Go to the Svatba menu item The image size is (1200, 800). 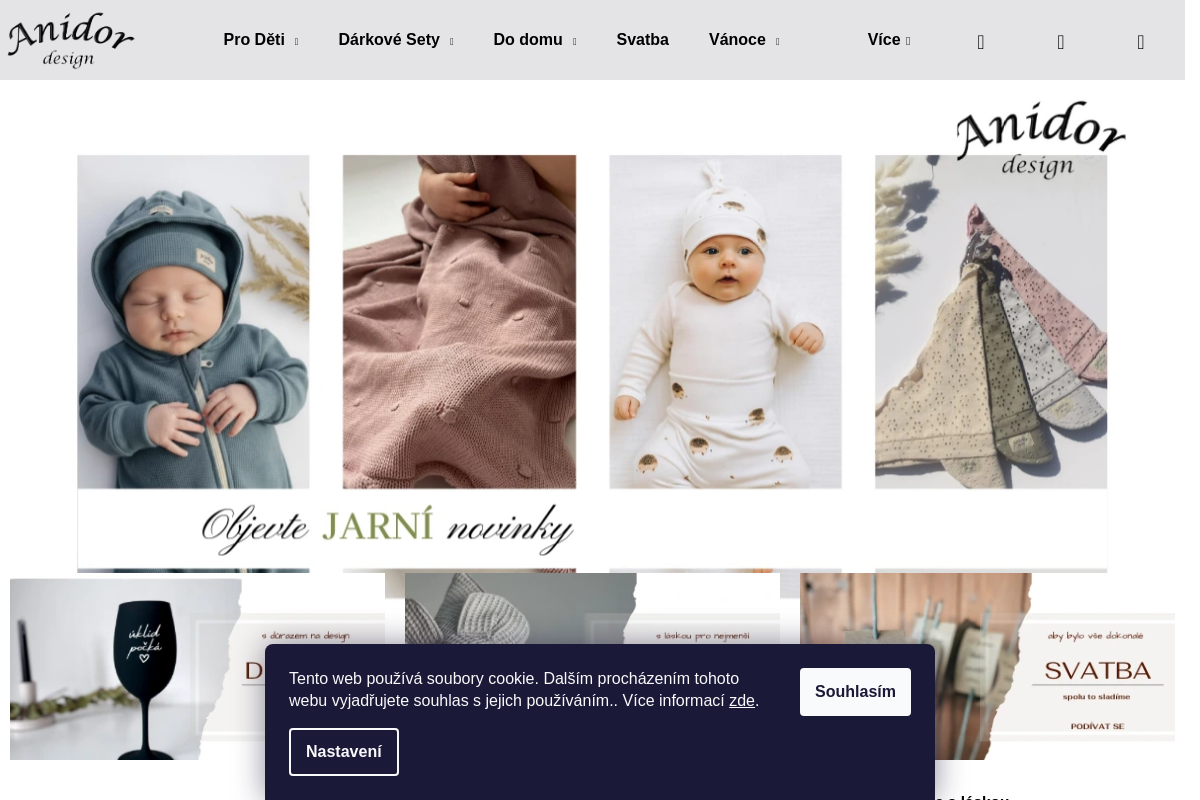(x=642, y=40)
